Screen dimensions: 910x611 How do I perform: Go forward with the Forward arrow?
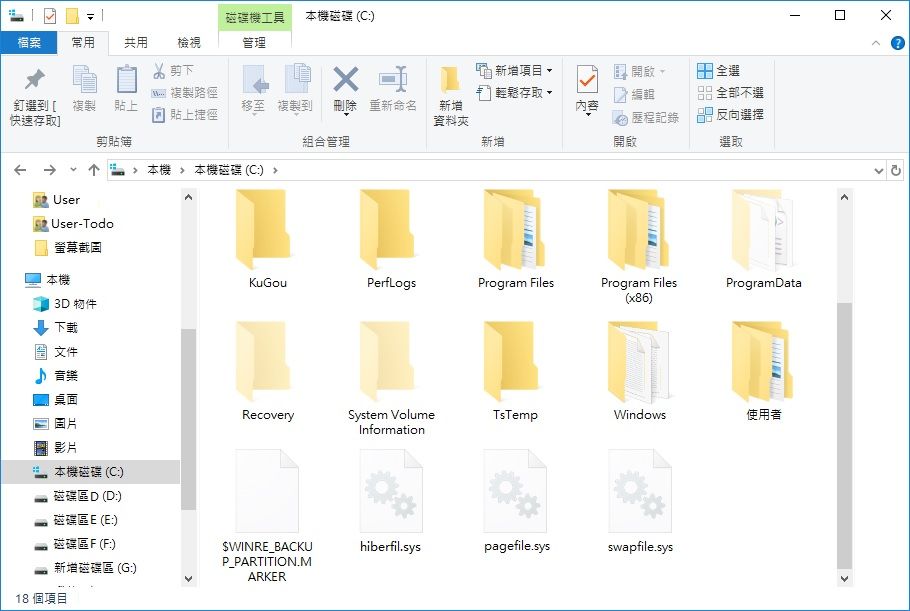point(49,170)
